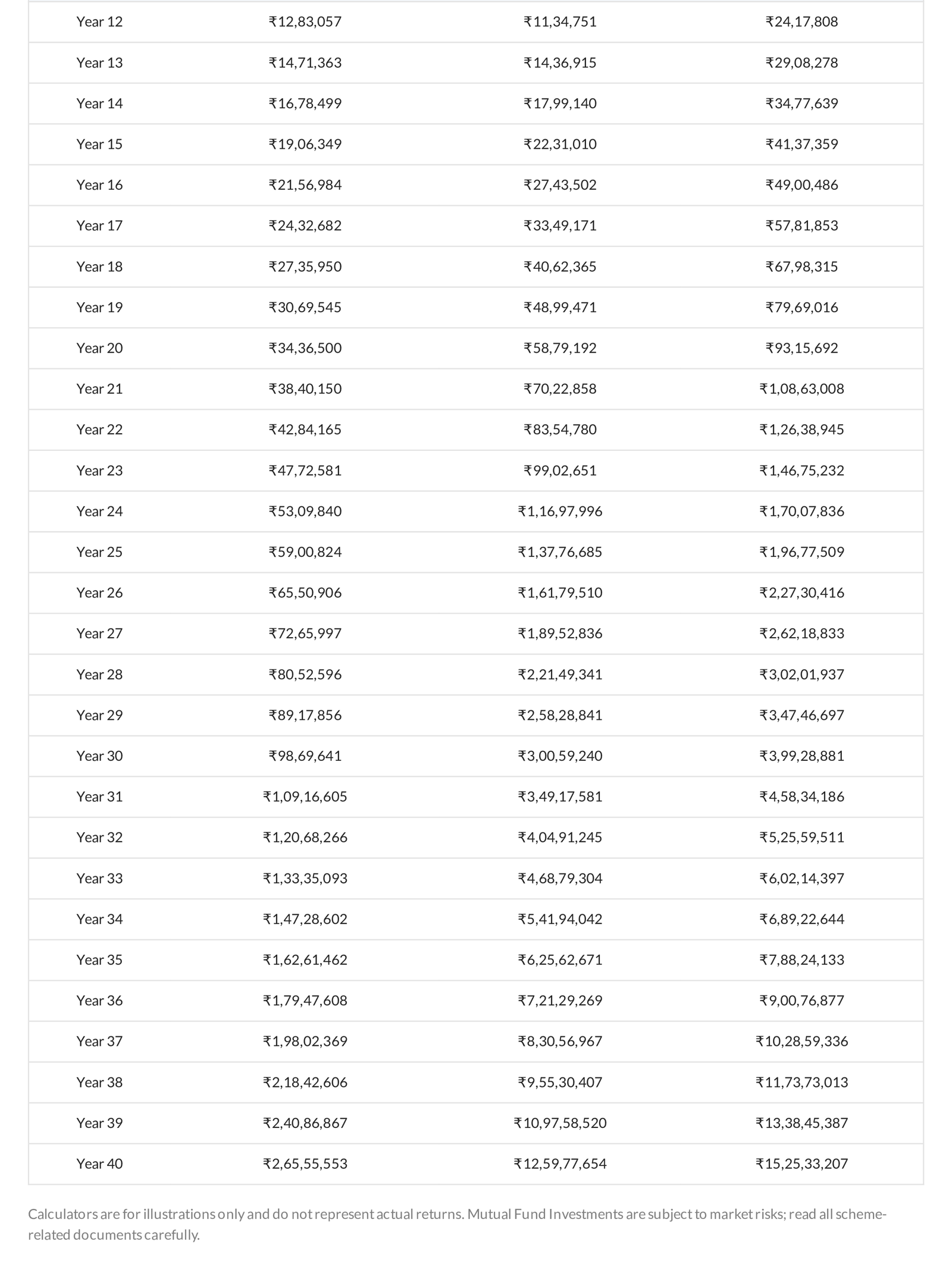Select the ₹24,17,808 total value cell
Viewport: 952px width, 1285px height.
click(801, 22)
